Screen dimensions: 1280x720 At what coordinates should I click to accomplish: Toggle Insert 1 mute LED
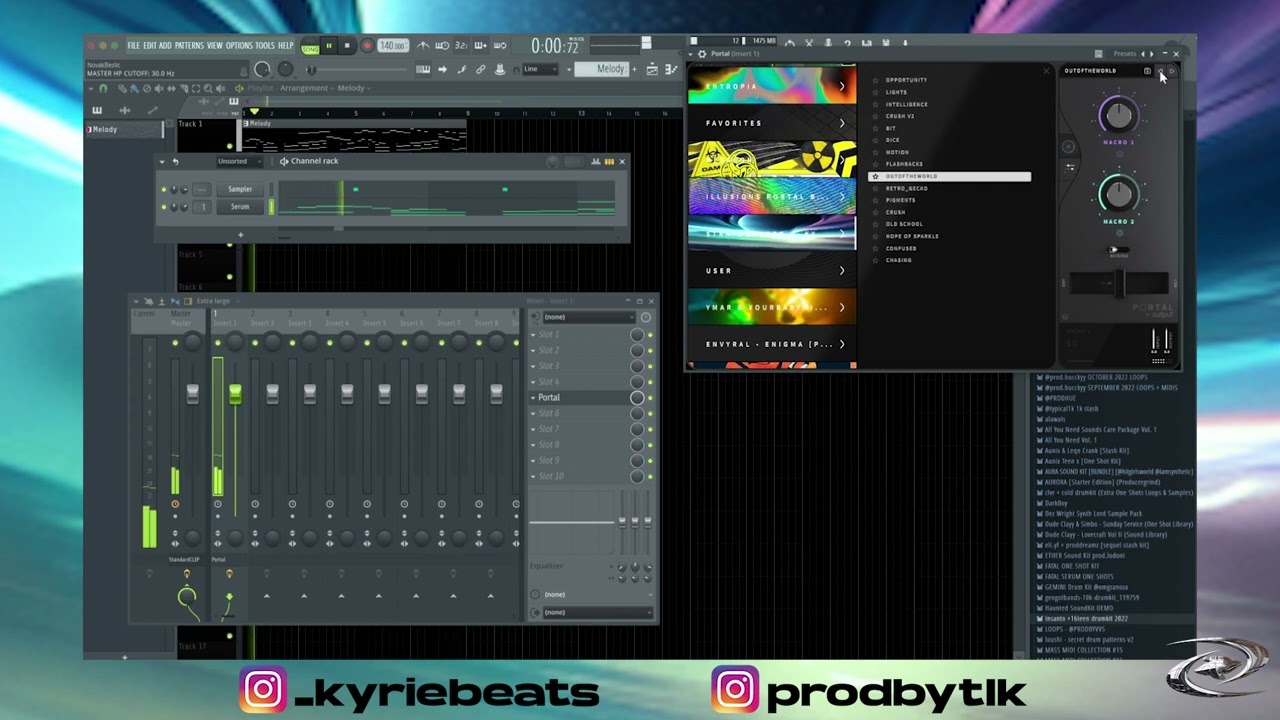click(217, 343)
